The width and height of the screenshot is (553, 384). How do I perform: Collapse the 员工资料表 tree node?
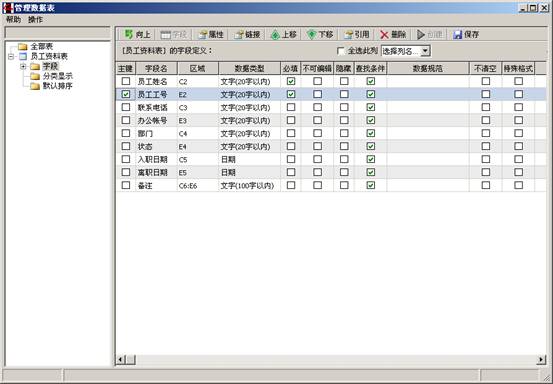click(11, 56)
